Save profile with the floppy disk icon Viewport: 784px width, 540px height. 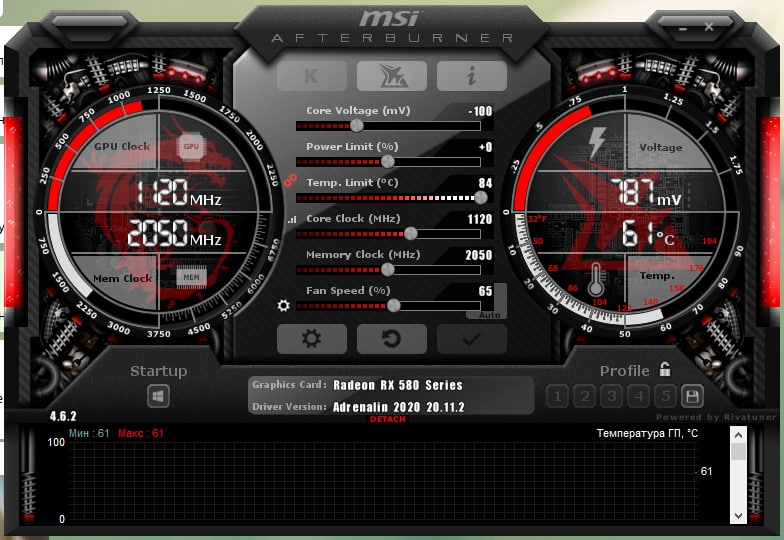coord(692,396)
